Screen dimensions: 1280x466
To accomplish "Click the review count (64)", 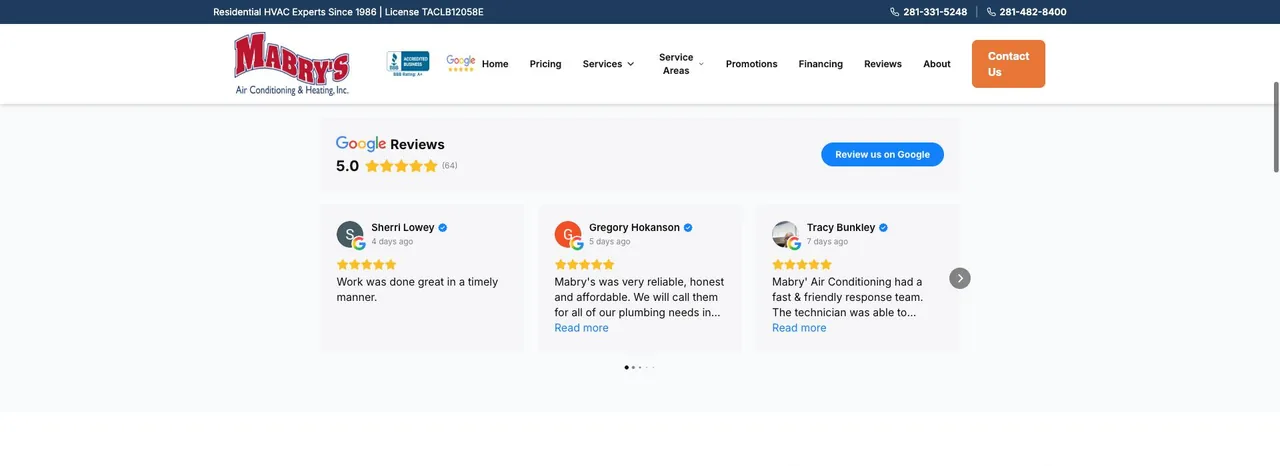I will pyautogui.click(x=450, y=166).
